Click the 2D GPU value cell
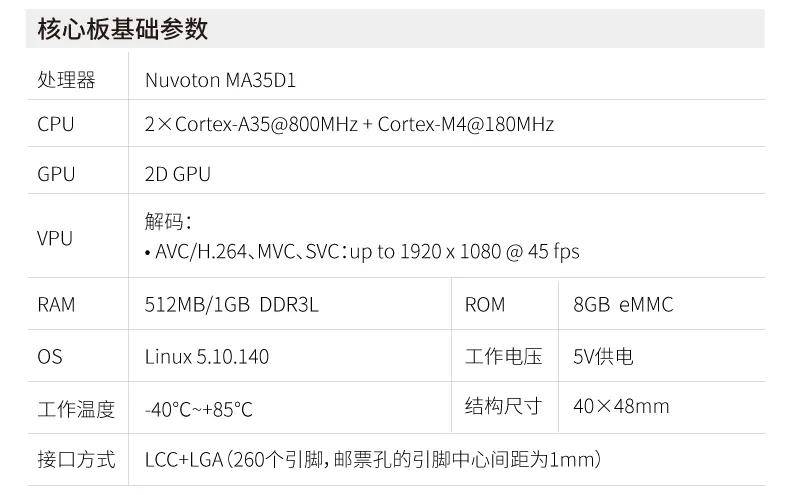 178,174
